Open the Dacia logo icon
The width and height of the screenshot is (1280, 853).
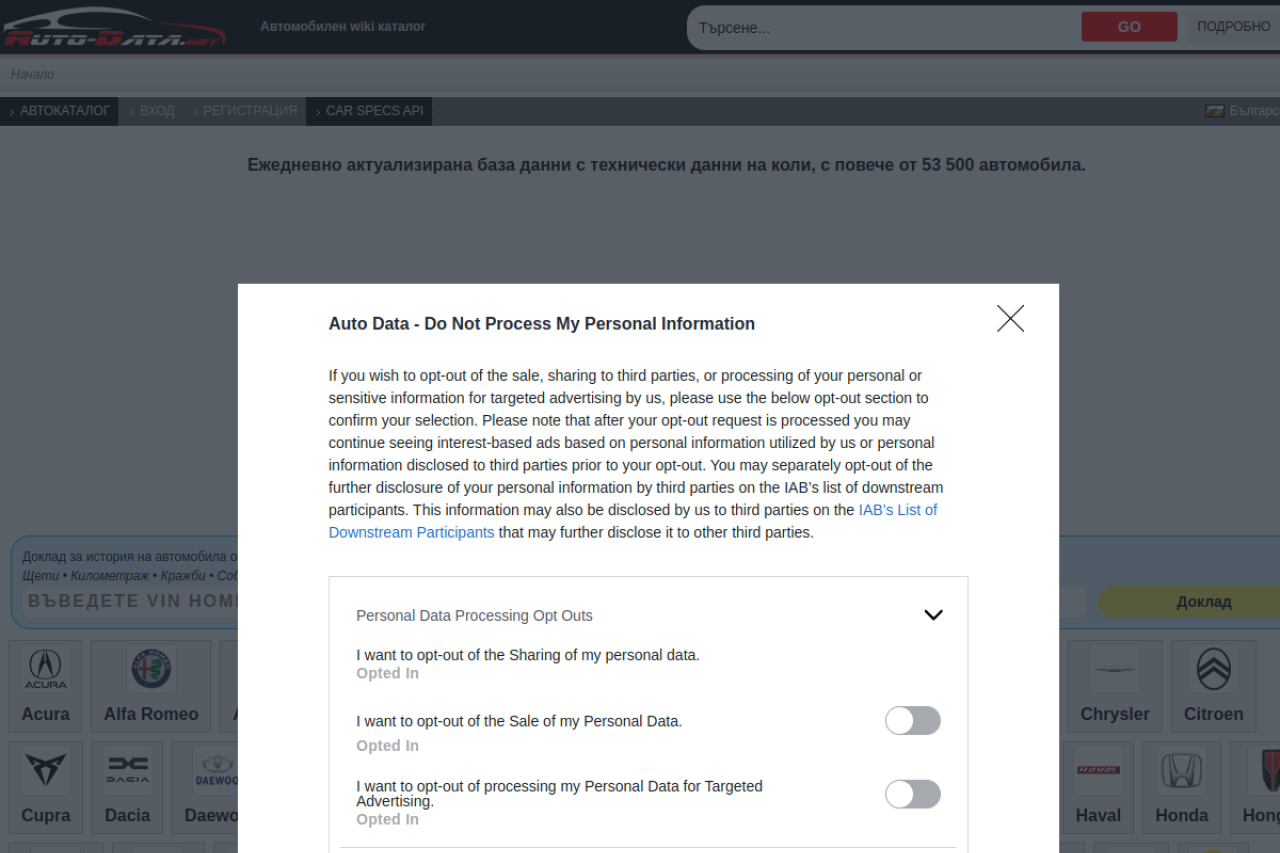(127, 770)
